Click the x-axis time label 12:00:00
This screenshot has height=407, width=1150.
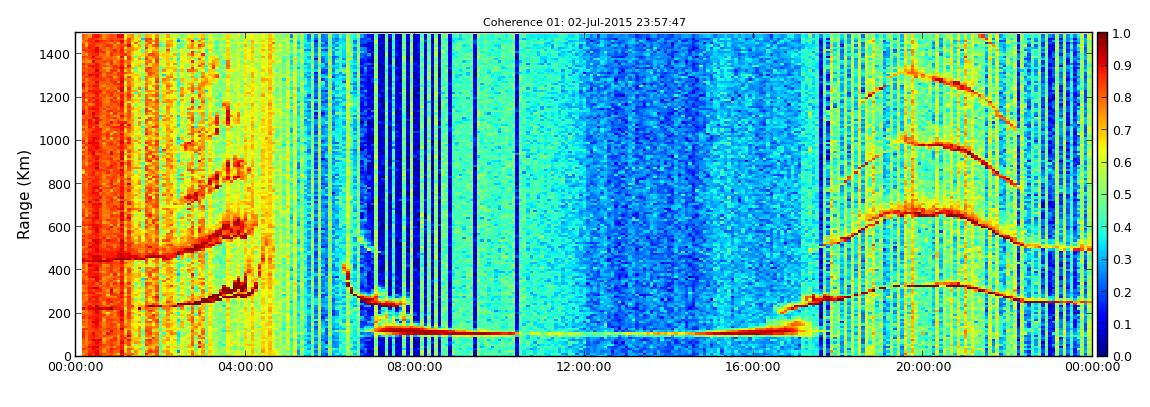(584, 368)
